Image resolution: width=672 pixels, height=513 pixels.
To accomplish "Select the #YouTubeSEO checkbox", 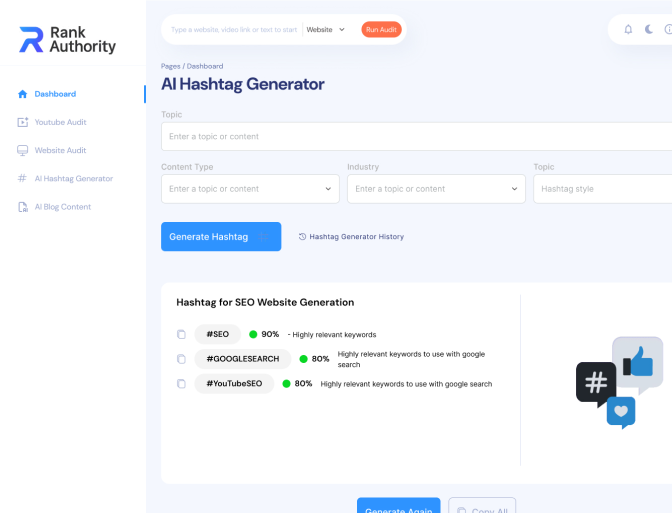I will (x=181, y=383).
